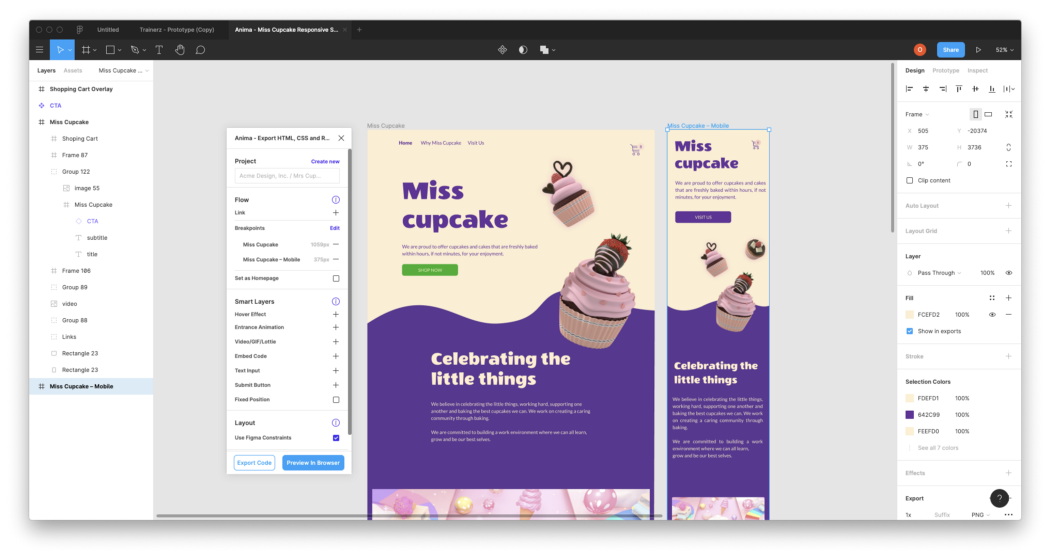Open the Move tool options chevron

click(70, 50)
